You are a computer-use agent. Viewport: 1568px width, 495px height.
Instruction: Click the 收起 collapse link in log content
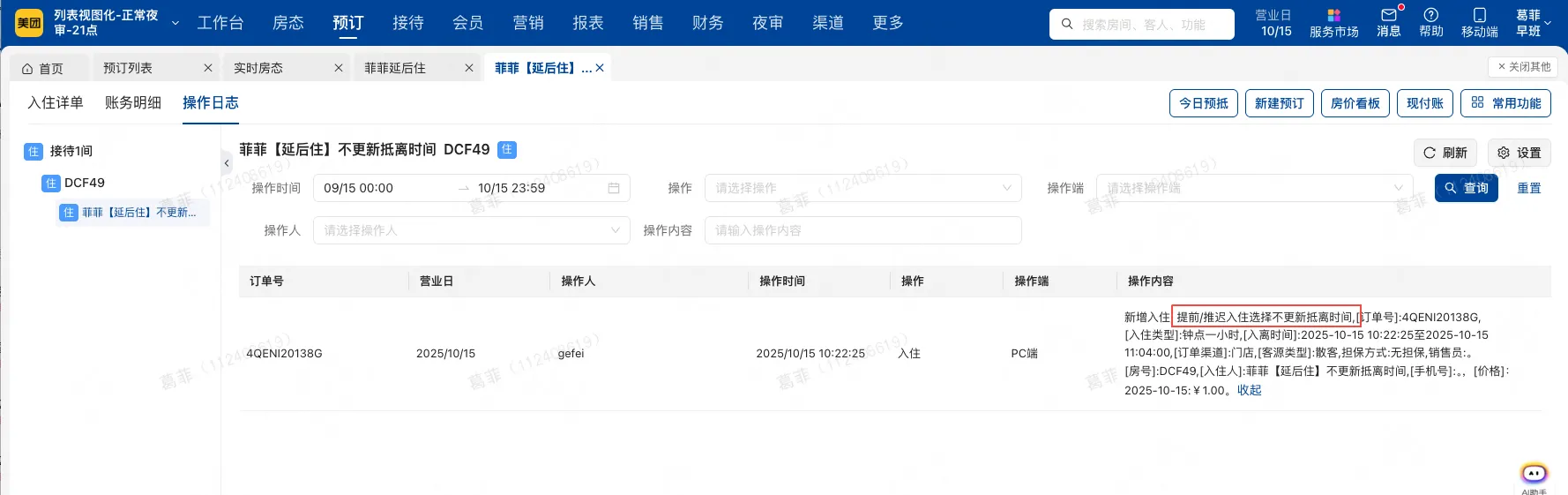1250,390
